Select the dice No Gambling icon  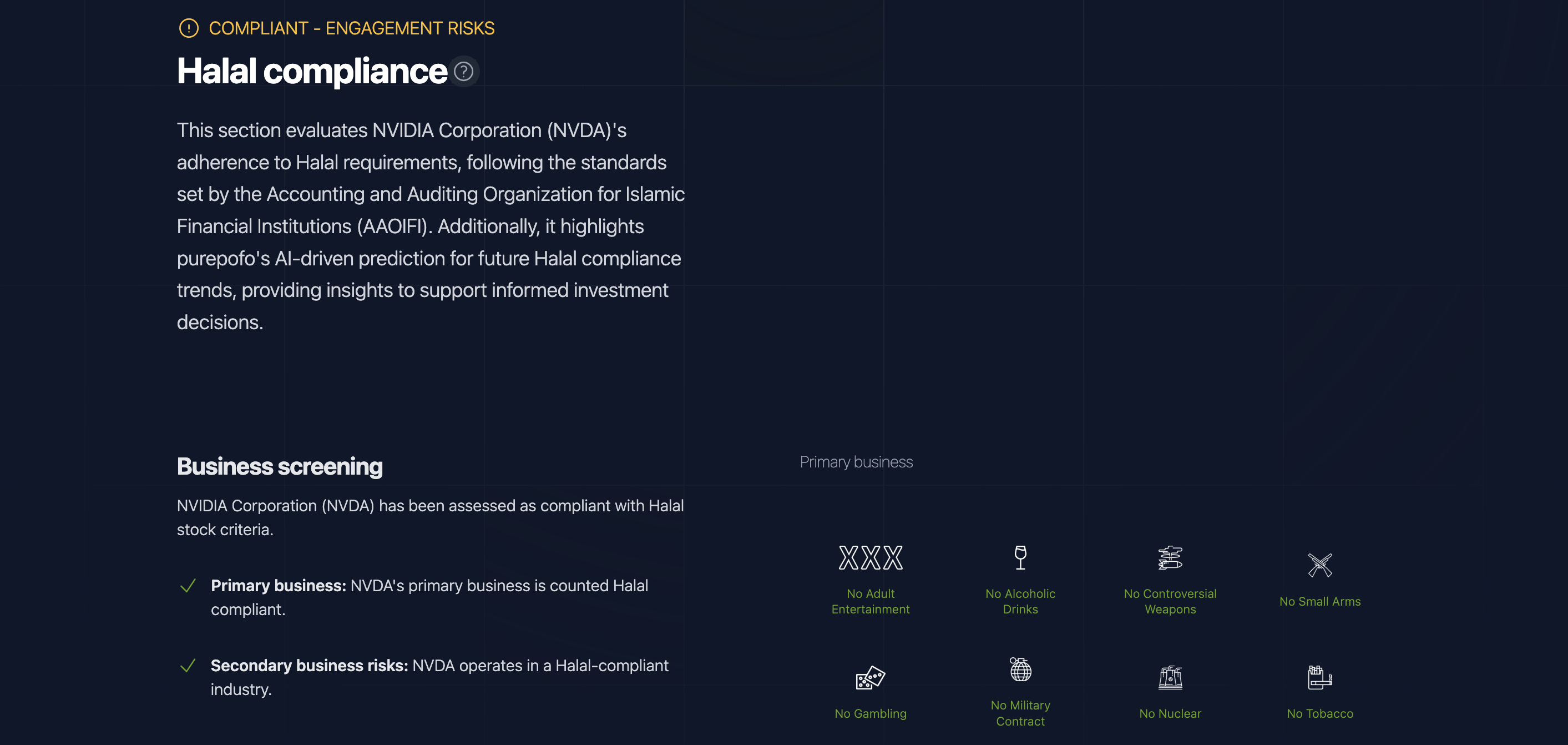click(871, 677)
